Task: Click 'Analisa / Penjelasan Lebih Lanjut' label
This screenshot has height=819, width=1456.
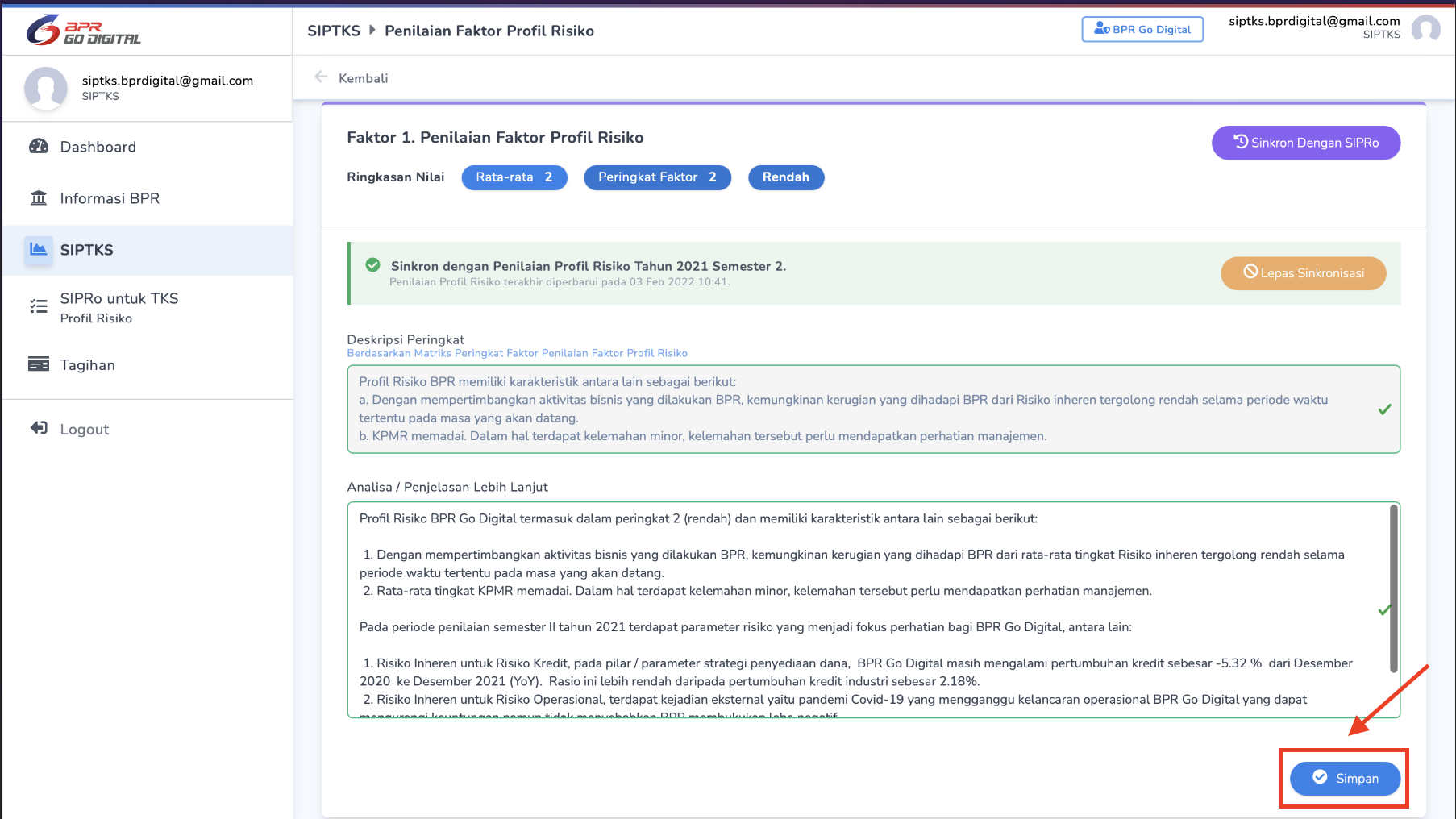Action: tap(447, 487)
